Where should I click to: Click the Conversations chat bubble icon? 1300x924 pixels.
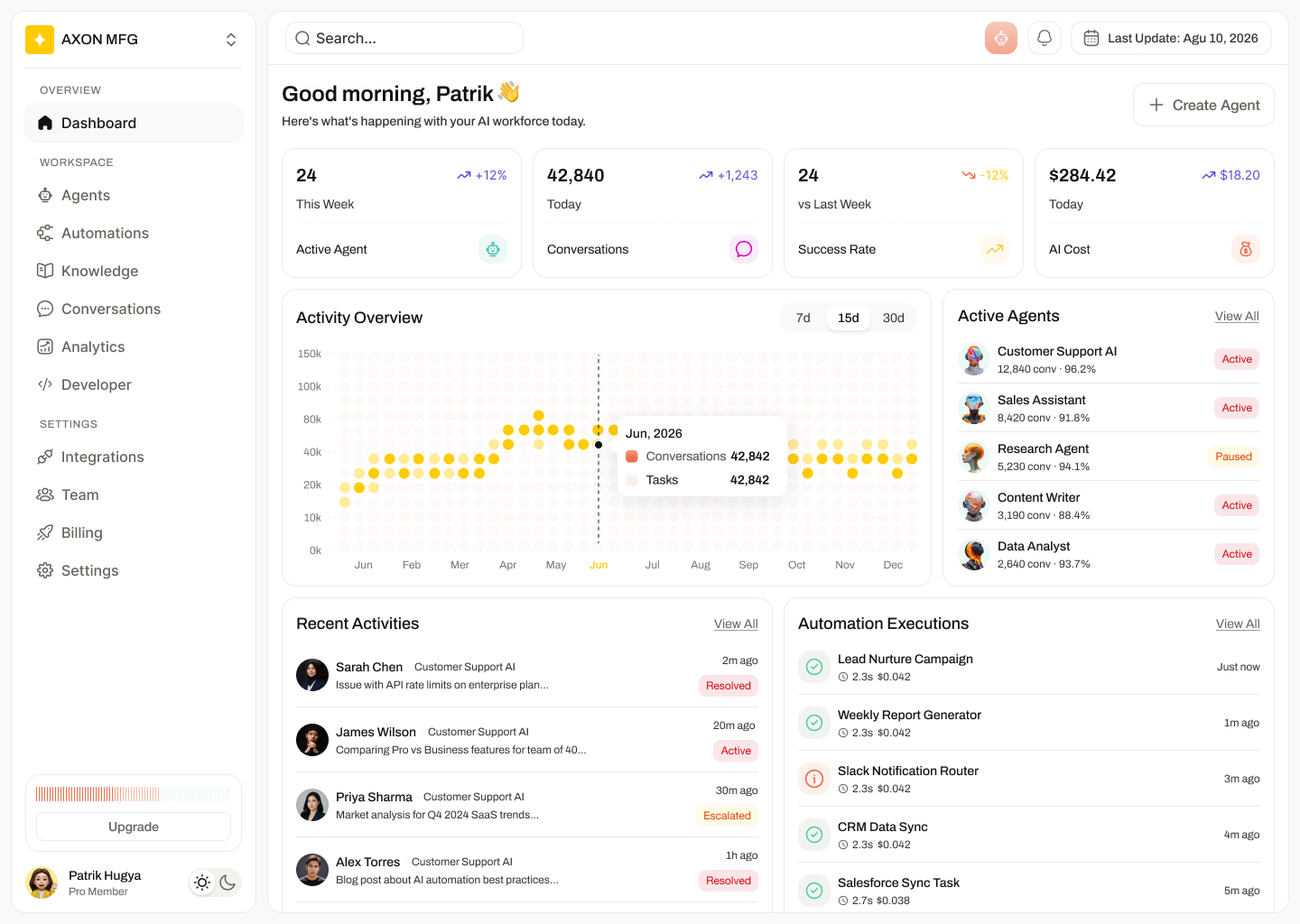coord(744,249)
